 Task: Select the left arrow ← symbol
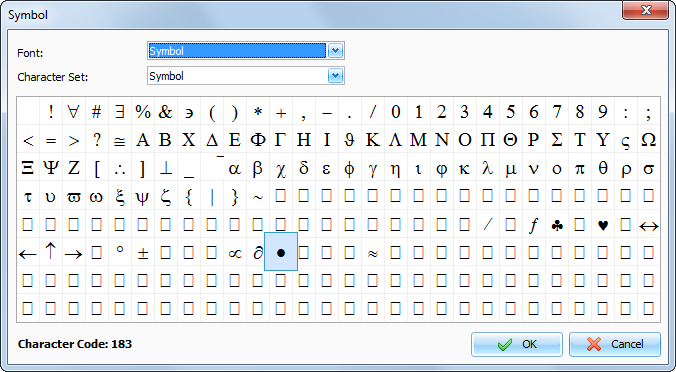coord(28,253)
